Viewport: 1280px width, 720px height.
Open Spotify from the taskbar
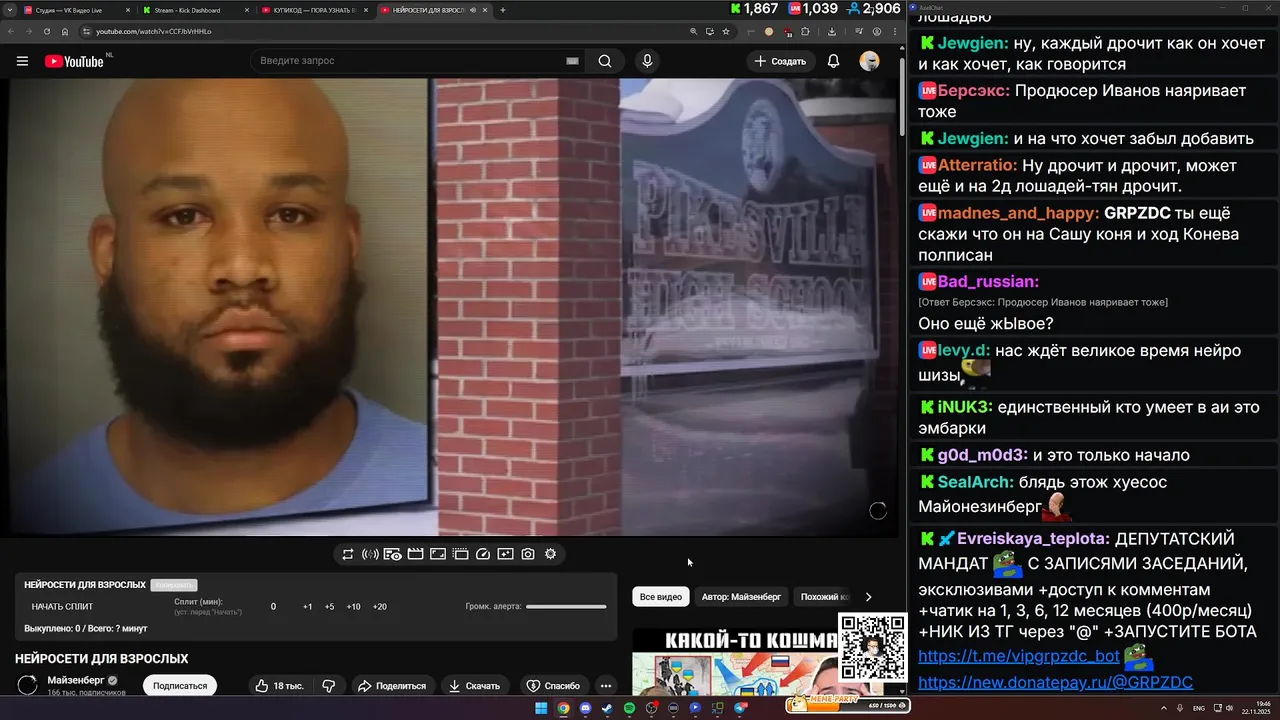pyautogui.click(x=630, y=708)
